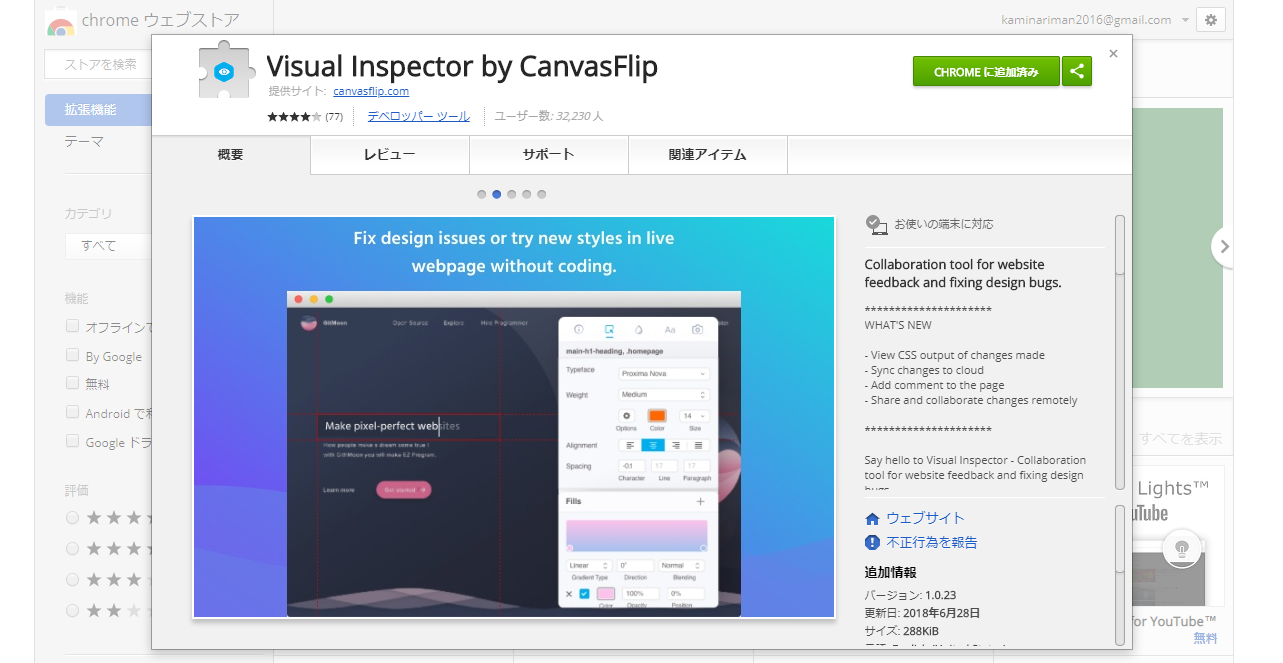Click the home icon beside ウェブサイト

[x=872, y=518]
